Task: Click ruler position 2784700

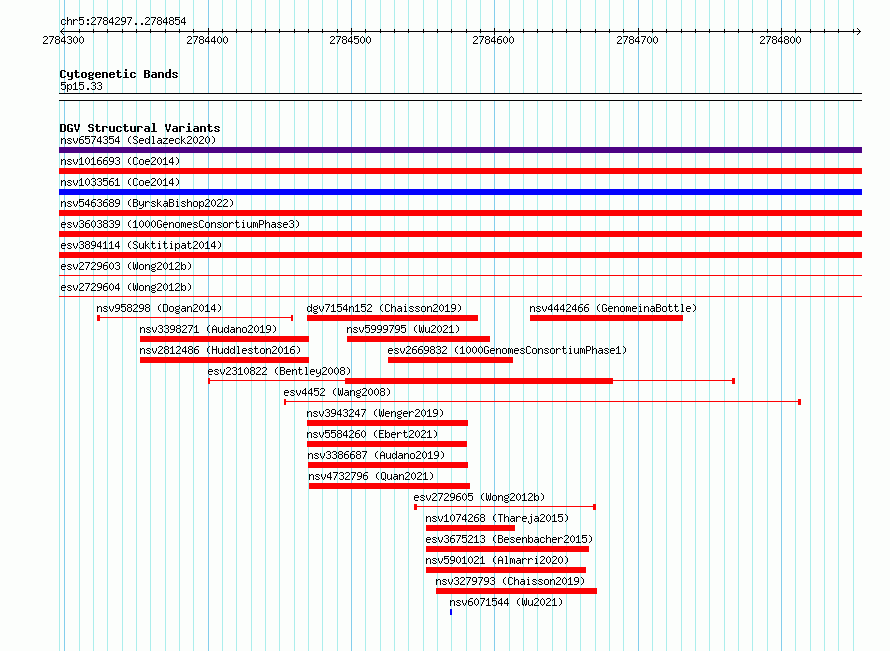Action: (x=637, y=40)
